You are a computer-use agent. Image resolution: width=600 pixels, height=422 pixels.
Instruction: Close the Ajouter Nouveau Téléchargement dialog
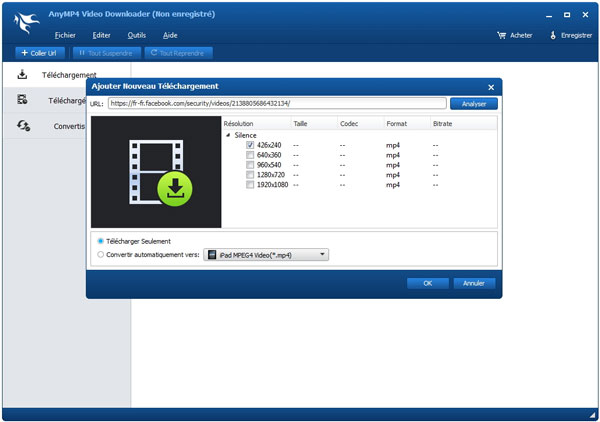(490, 88)
